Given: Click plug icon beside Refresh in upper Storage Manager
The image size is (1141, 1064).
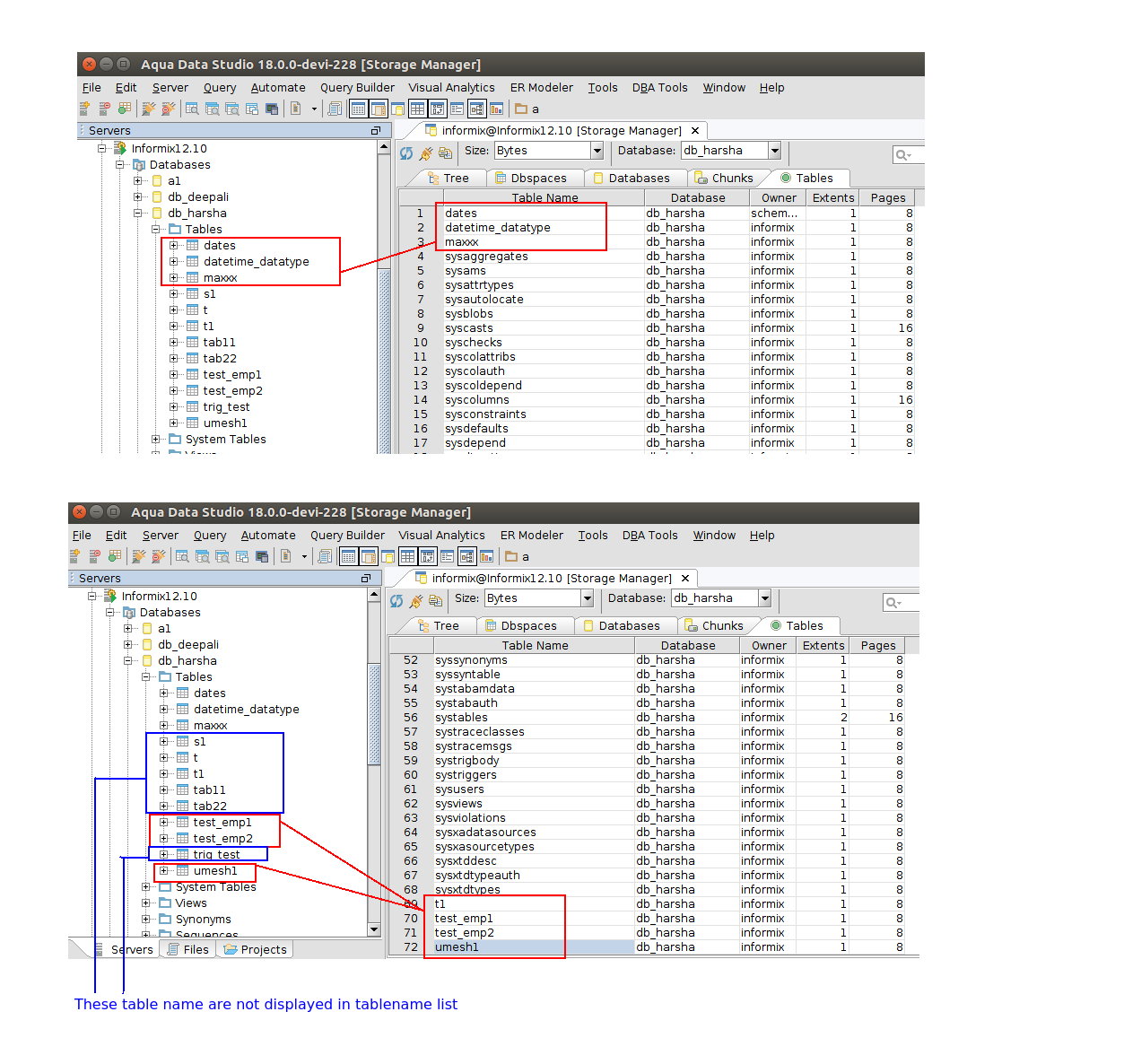Looking at the screenshot, I should pos(425,153).
